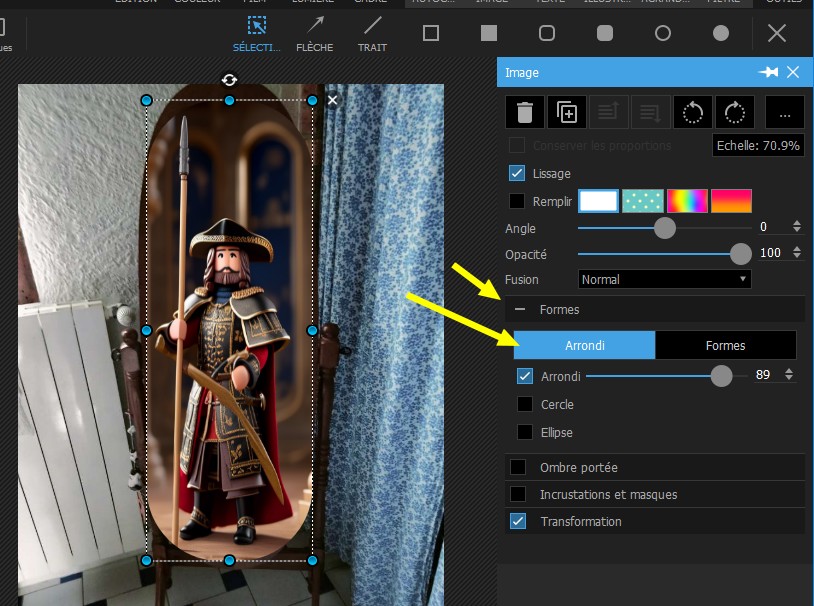Pick the Trait line tool
Screen dimensions: 814x606
tap(372, 34)
